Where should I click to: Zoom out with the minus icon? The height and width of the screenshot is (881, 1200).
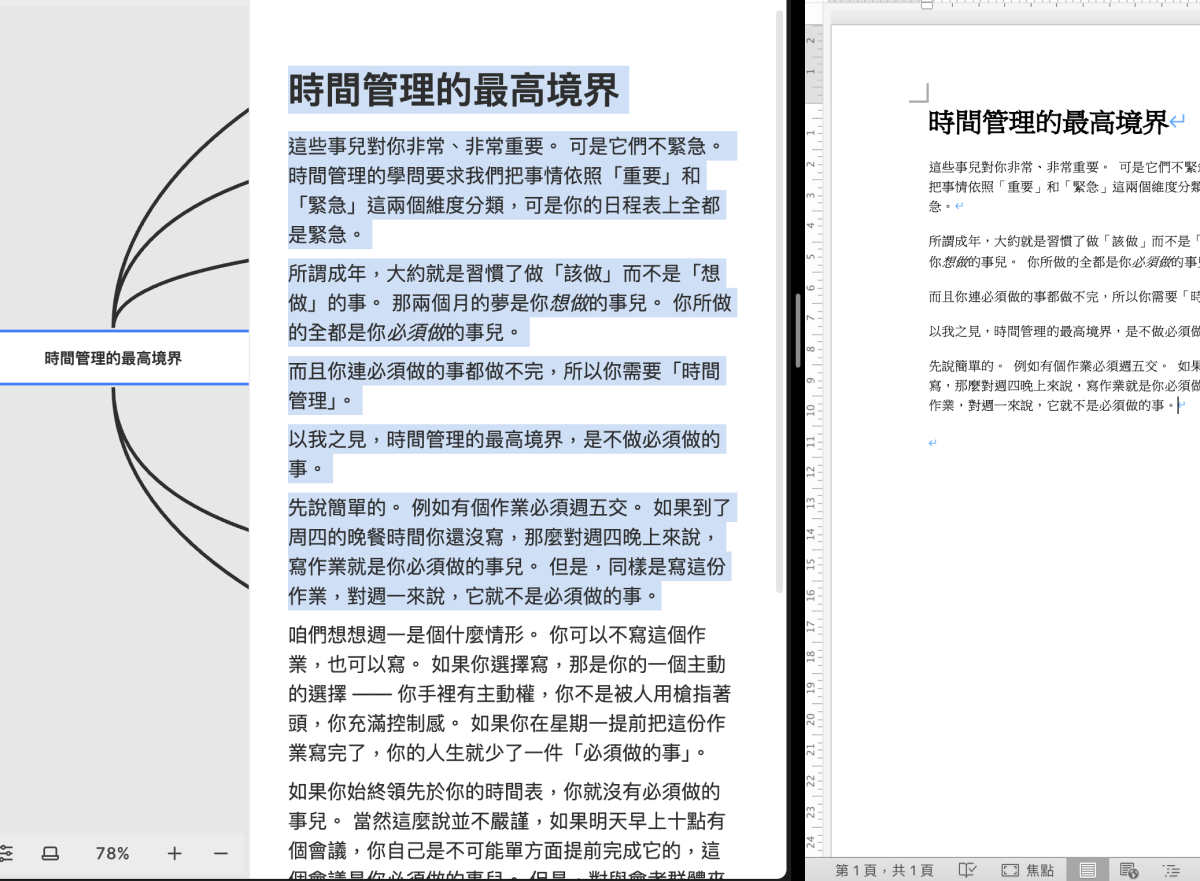click(221, 853)
